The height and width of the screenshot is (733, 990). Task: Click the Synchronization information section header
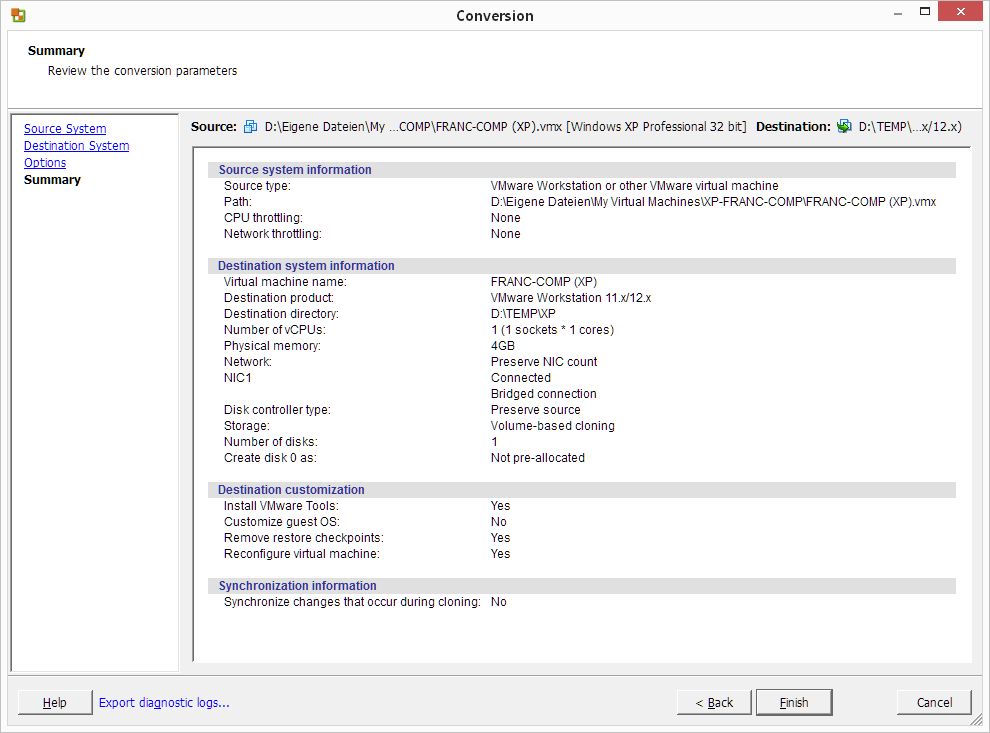coord(298,586)
